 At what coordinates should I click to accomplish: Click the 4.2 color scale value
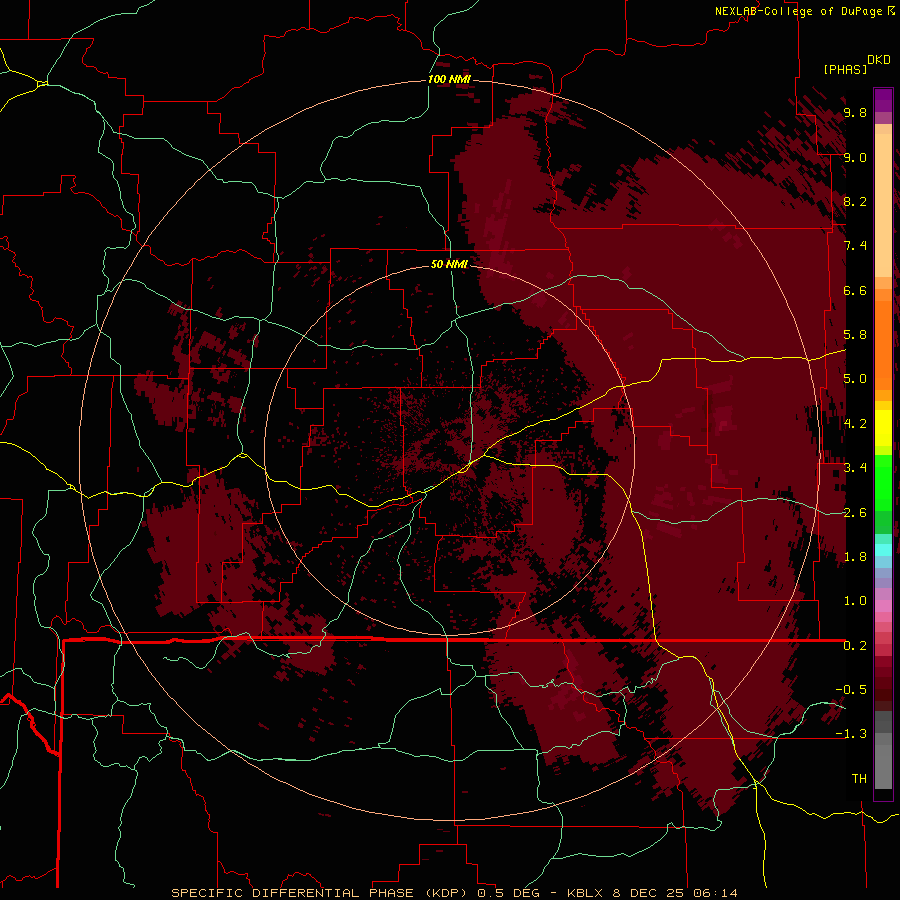point(855,424)
